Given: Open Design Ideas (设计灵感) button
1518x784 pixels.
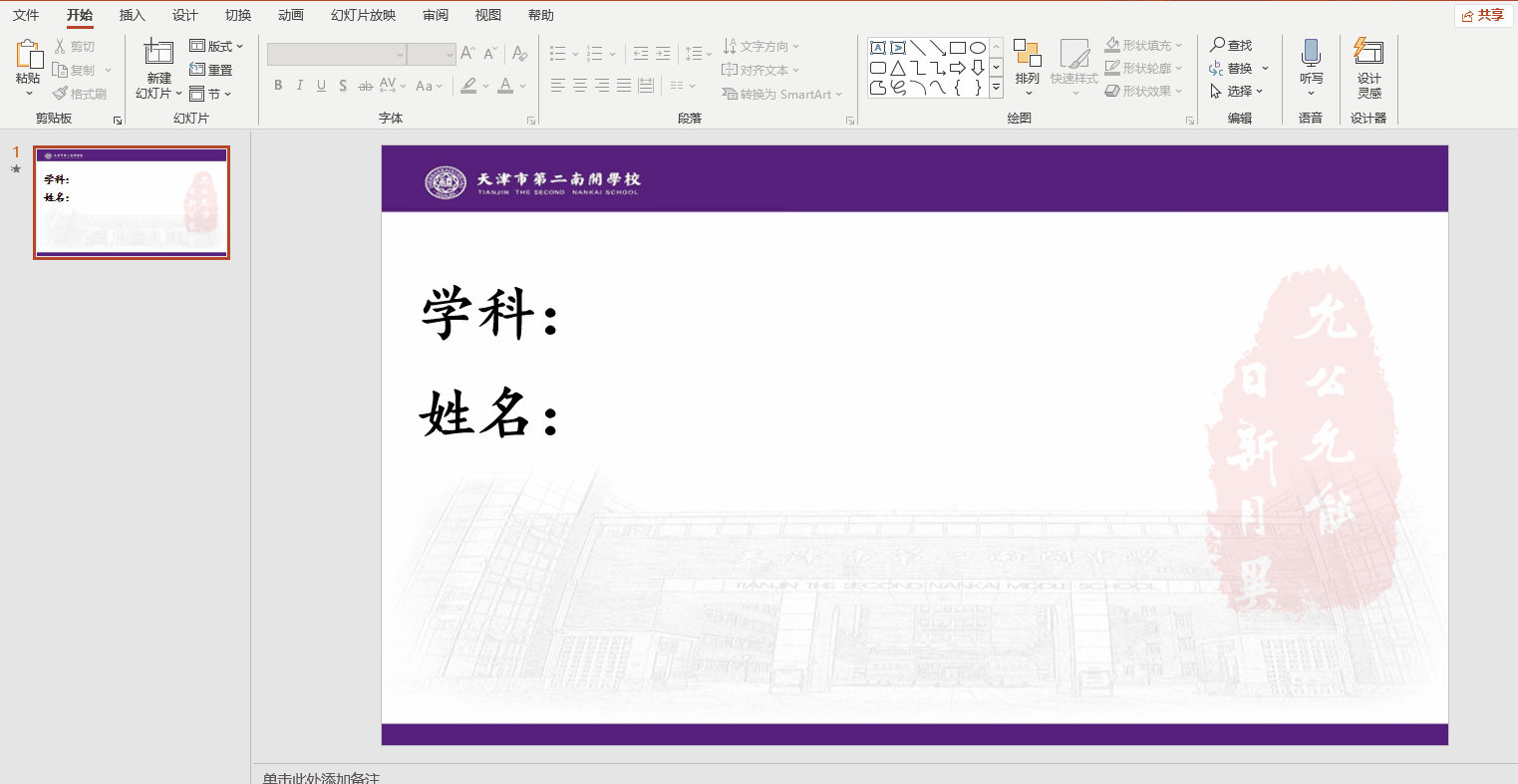Looking at the screenshot, I should (x=1369, y=67).
